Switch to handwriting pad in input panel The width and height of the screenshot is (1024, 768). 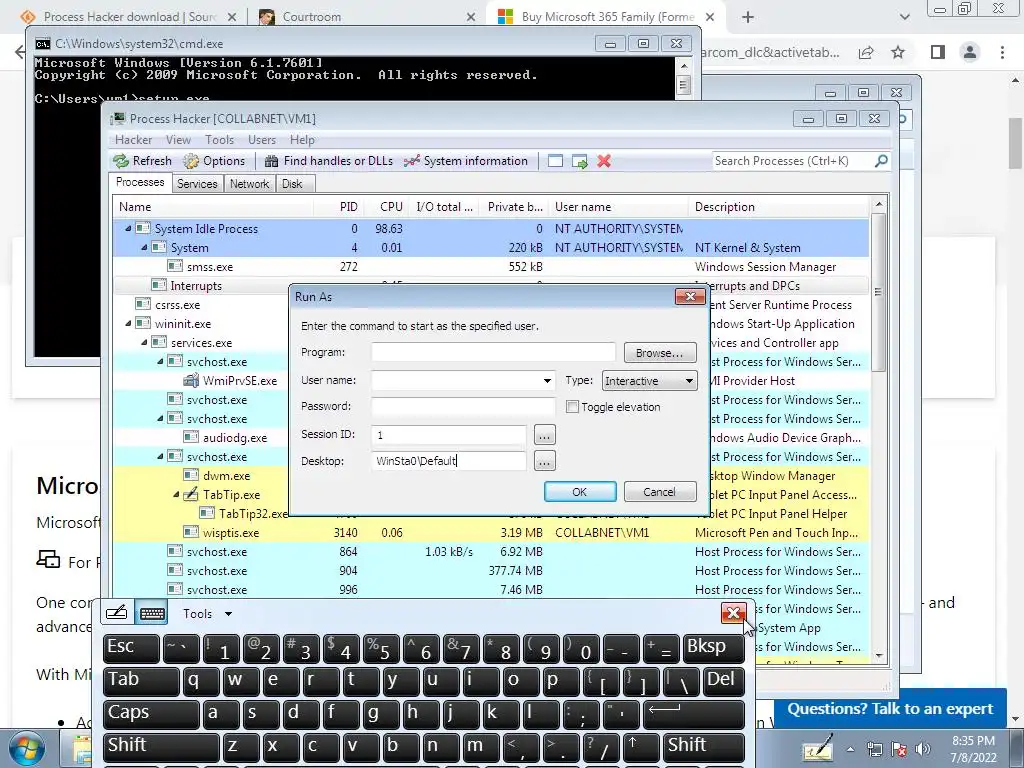[x=116, y=613]
